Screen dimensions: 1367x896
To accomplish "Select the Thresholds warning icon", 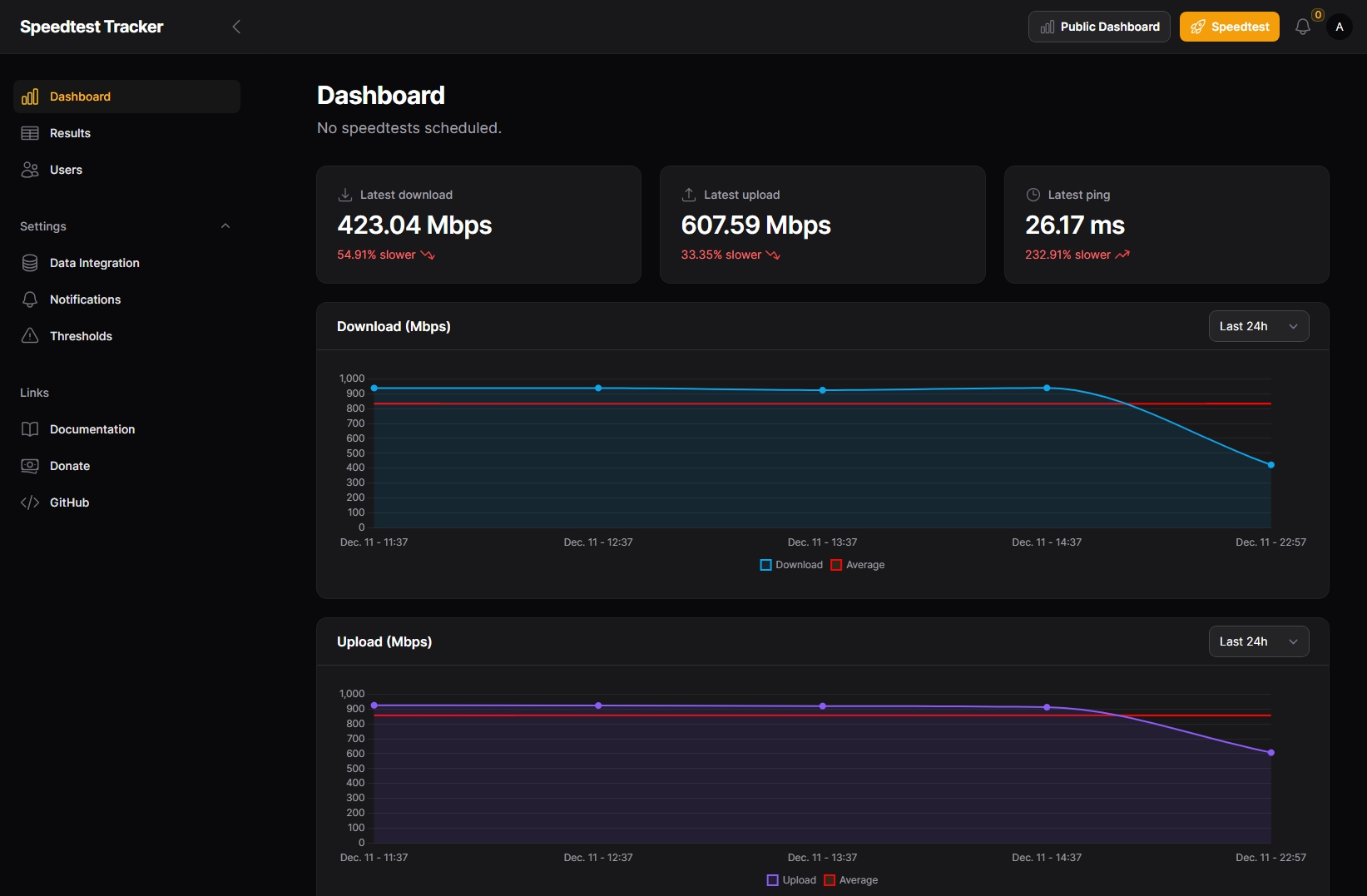I will (x=30, y=336).
